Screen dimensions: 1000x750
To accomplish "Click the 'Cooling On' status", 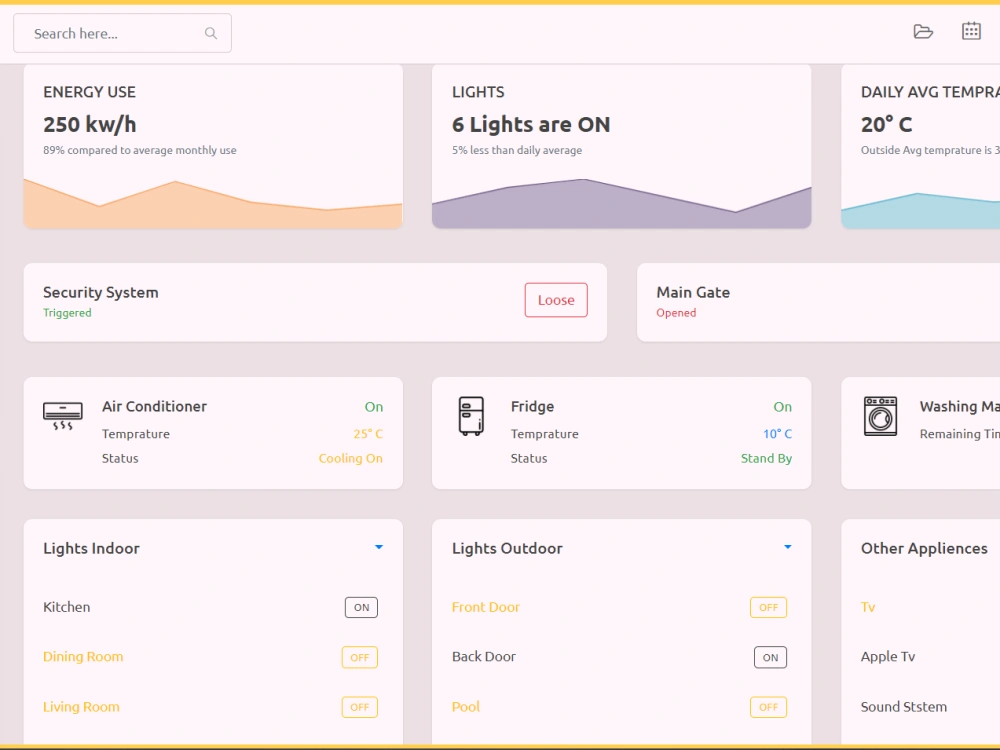I will click(x=351, y=459).
